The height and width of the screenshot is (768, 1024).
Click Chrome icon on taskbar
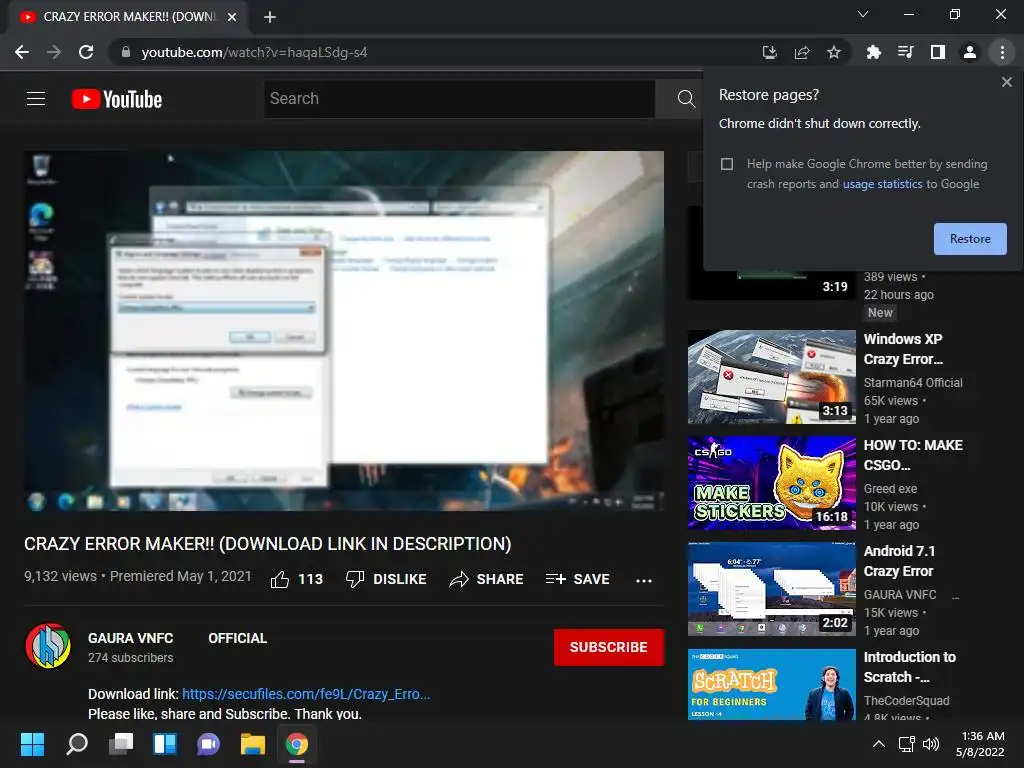click(x=296, y=744)
